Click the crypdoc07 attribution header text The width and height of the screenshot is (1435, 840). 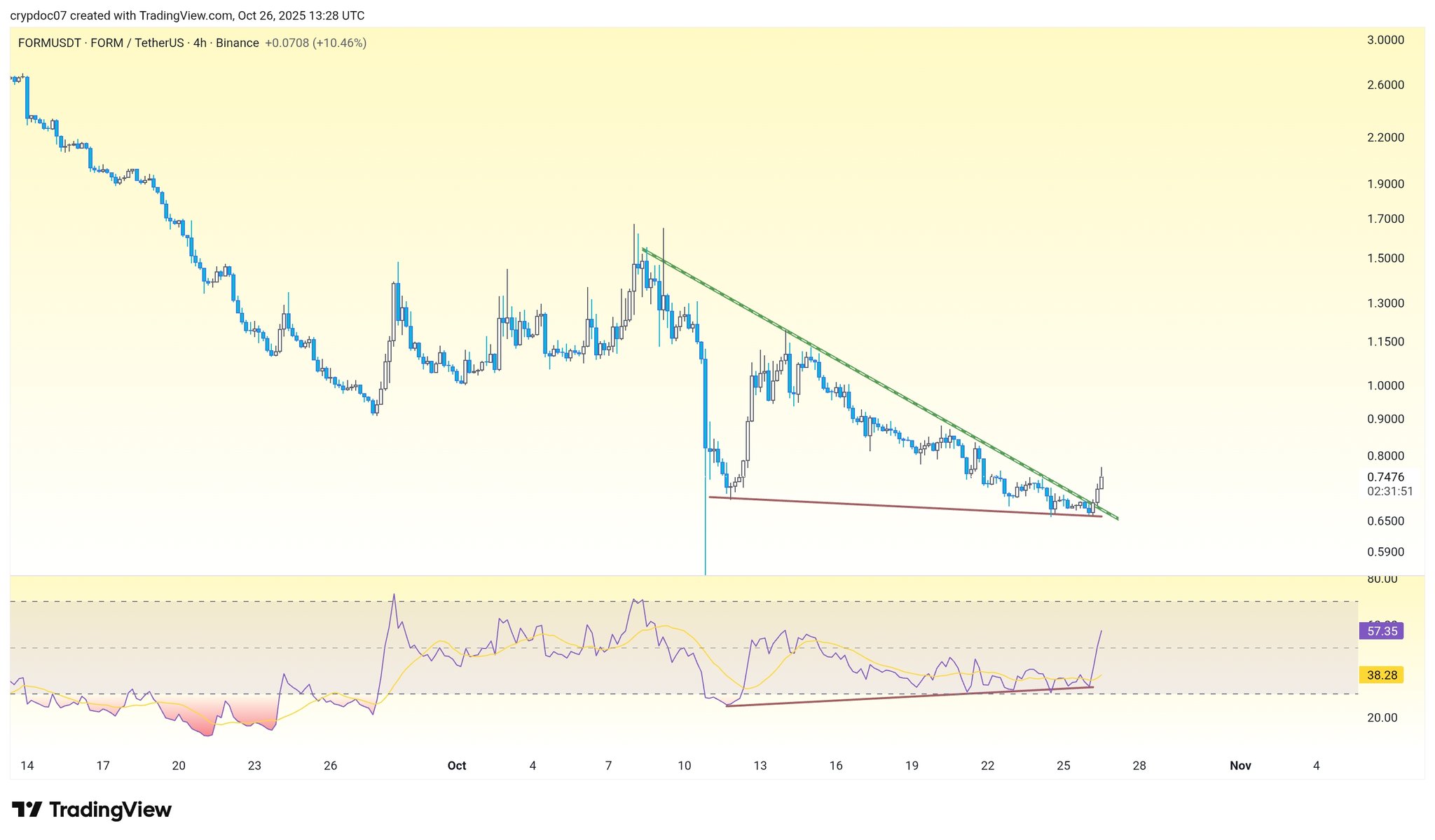187,15
